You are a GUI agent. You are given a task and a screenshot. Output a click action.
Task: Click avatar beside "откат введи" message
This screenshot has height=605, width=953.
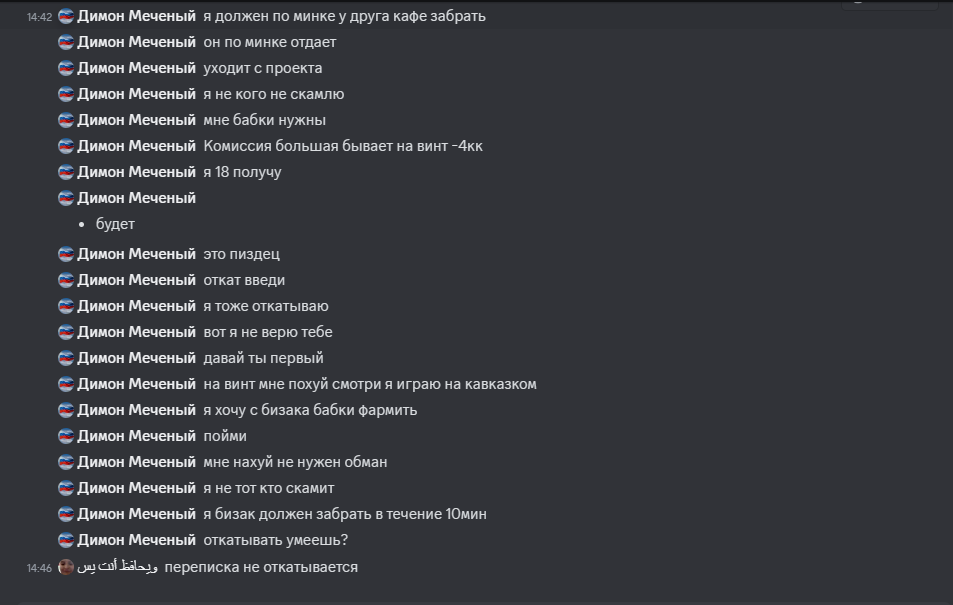click(x=66, y=280)
